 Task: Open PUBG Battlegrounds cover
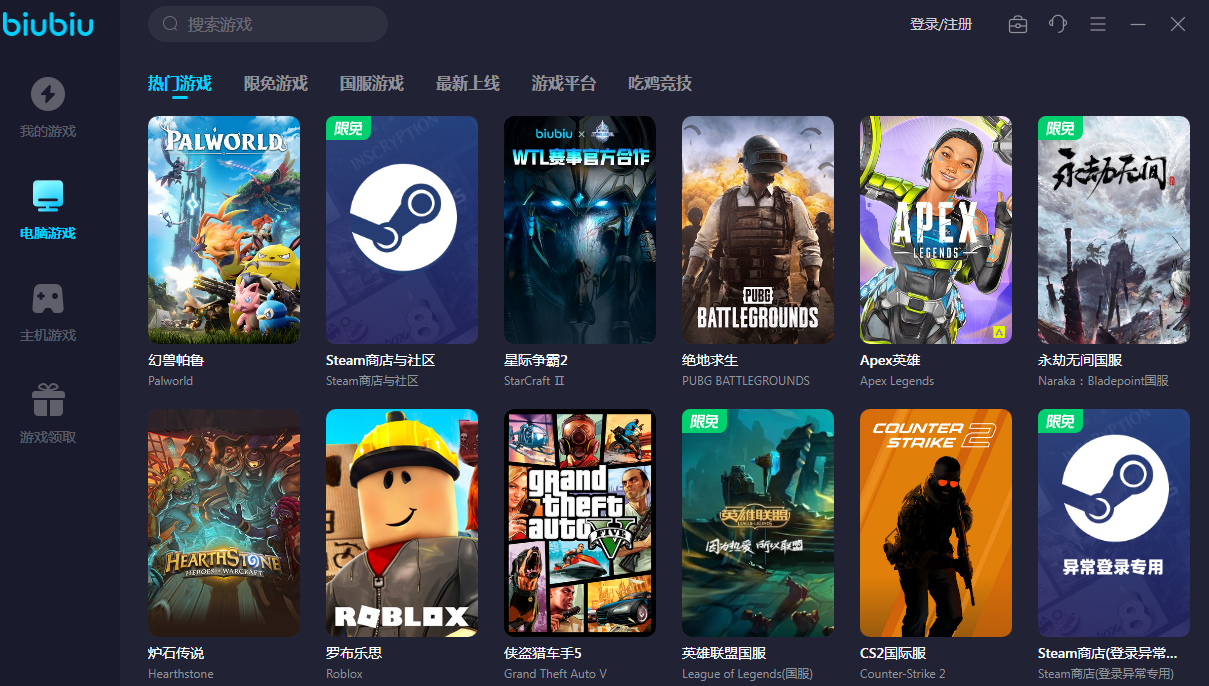tap(758, 230)
